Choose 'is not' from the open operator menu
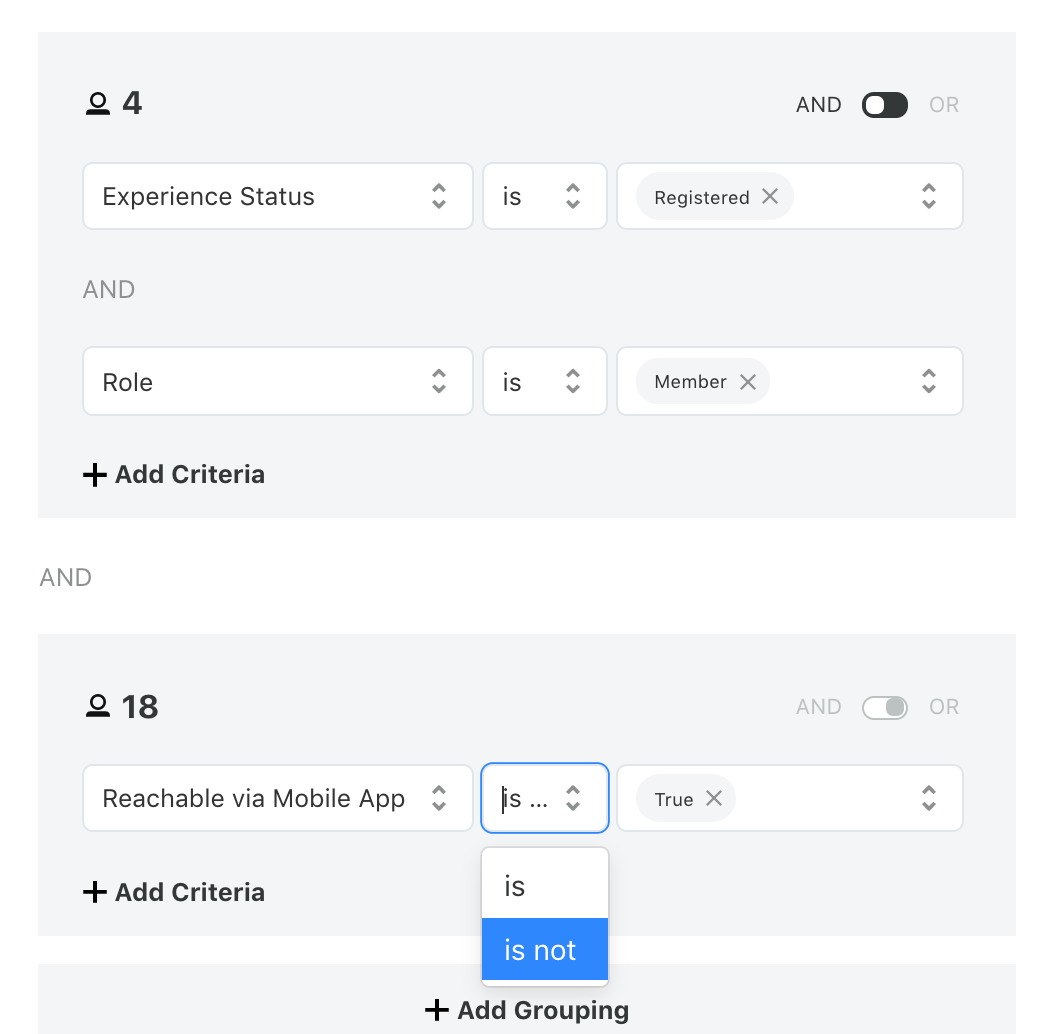Viewport: 1060px width, 1034px height. tap(544, 950)
